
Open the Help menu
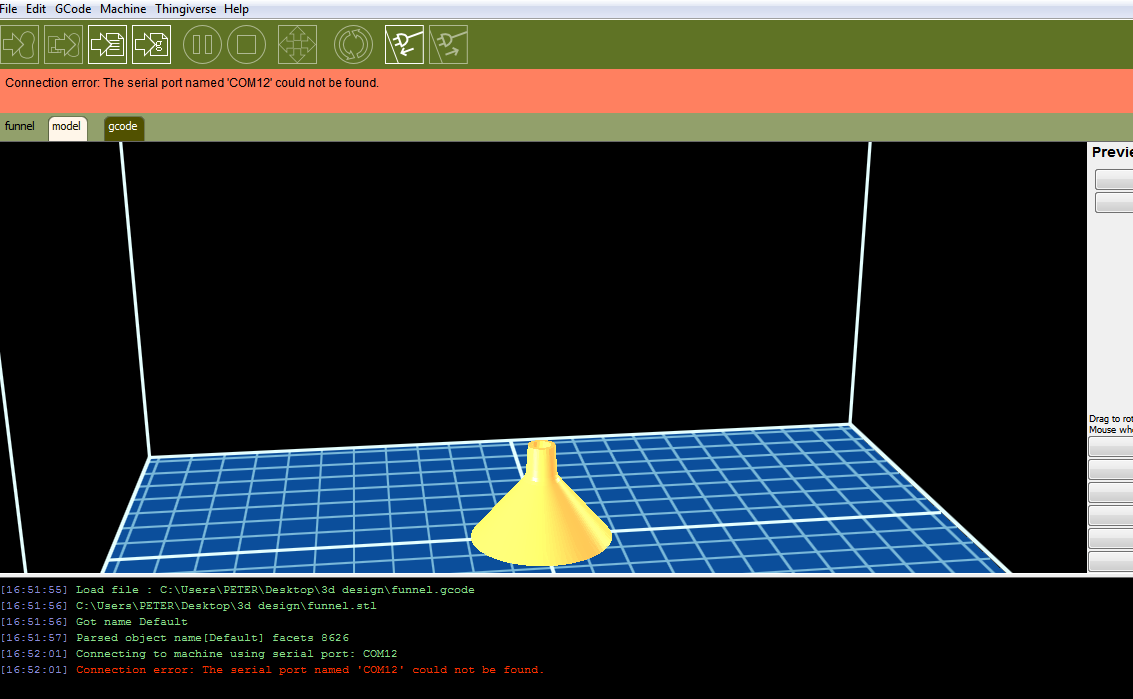236,9
